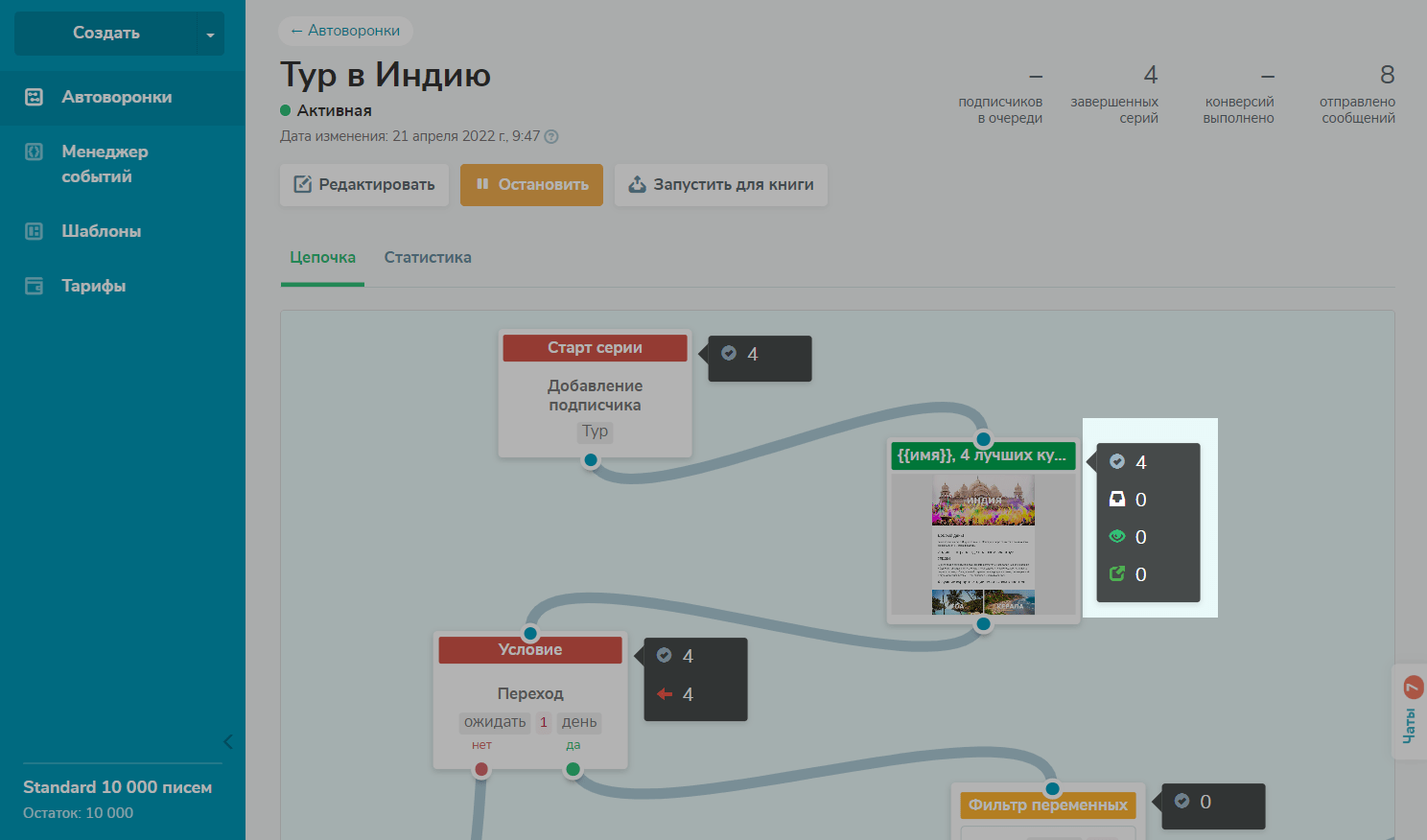Click the Тур tag in Старт серии
Image resolution: width=1427 pixels, height=840 pixels.
tap(595, 432)
